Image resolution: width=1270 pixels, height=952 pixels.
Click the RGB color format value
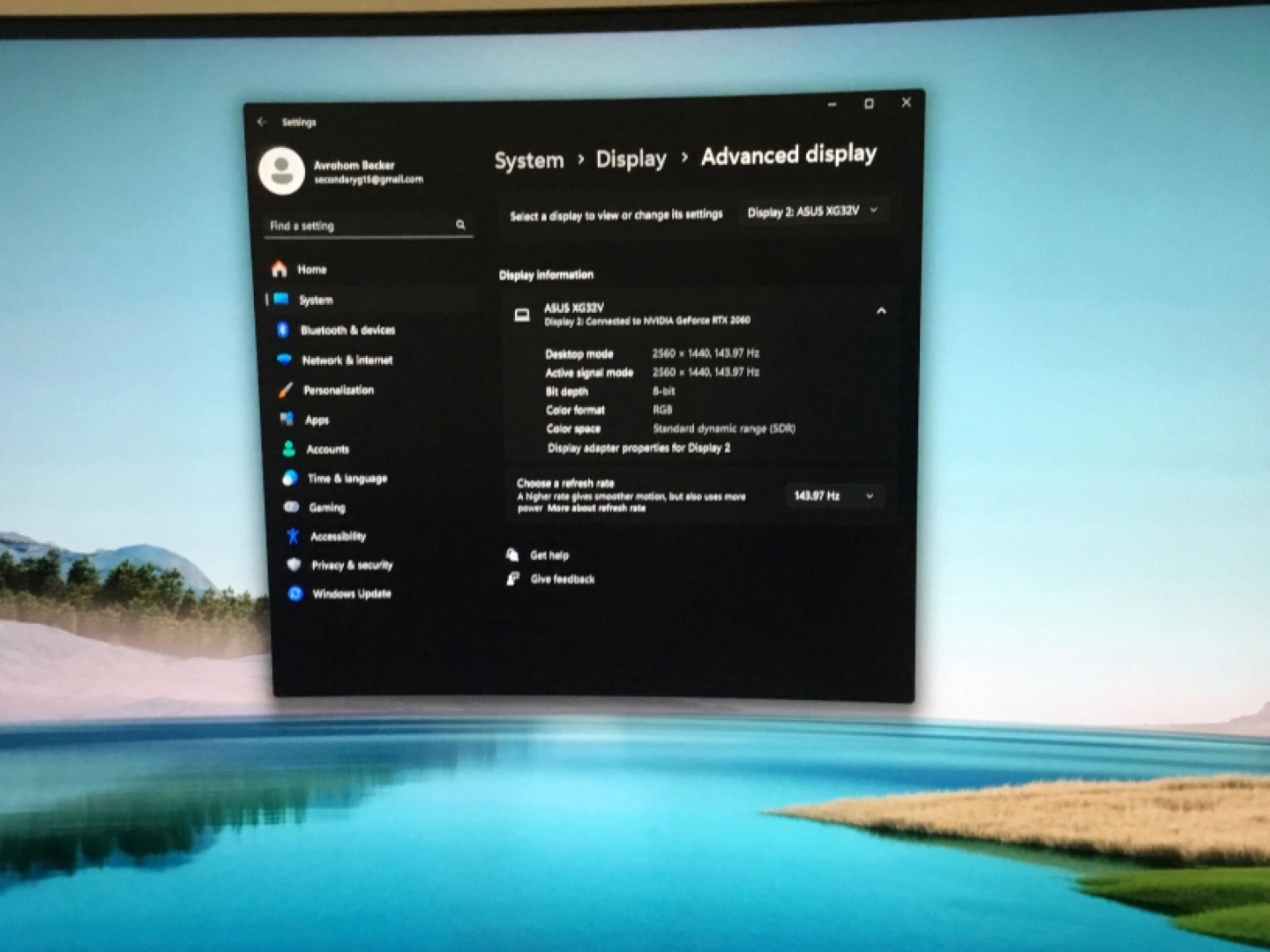[x=662, y=409]
